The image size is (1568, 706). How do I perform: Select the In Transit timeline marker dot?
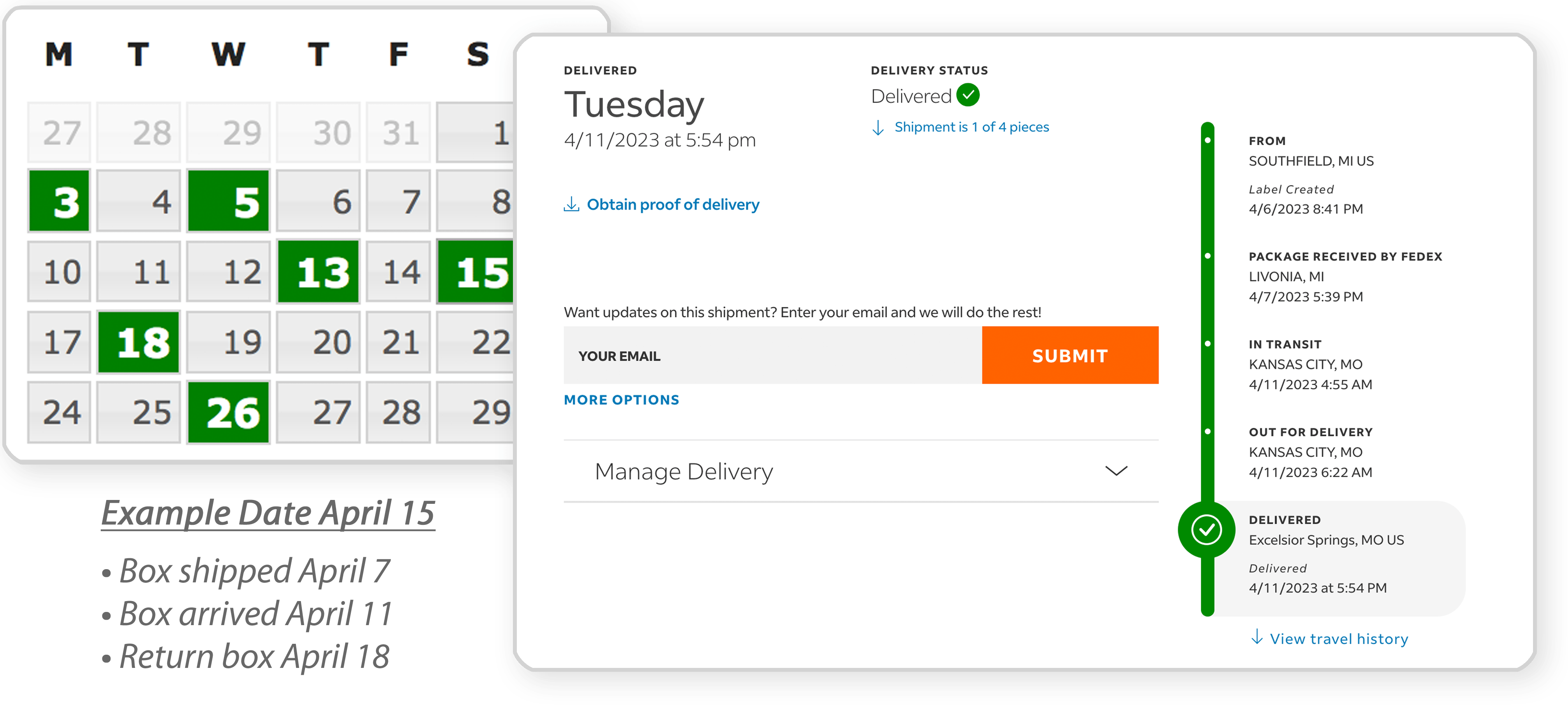1207,343
